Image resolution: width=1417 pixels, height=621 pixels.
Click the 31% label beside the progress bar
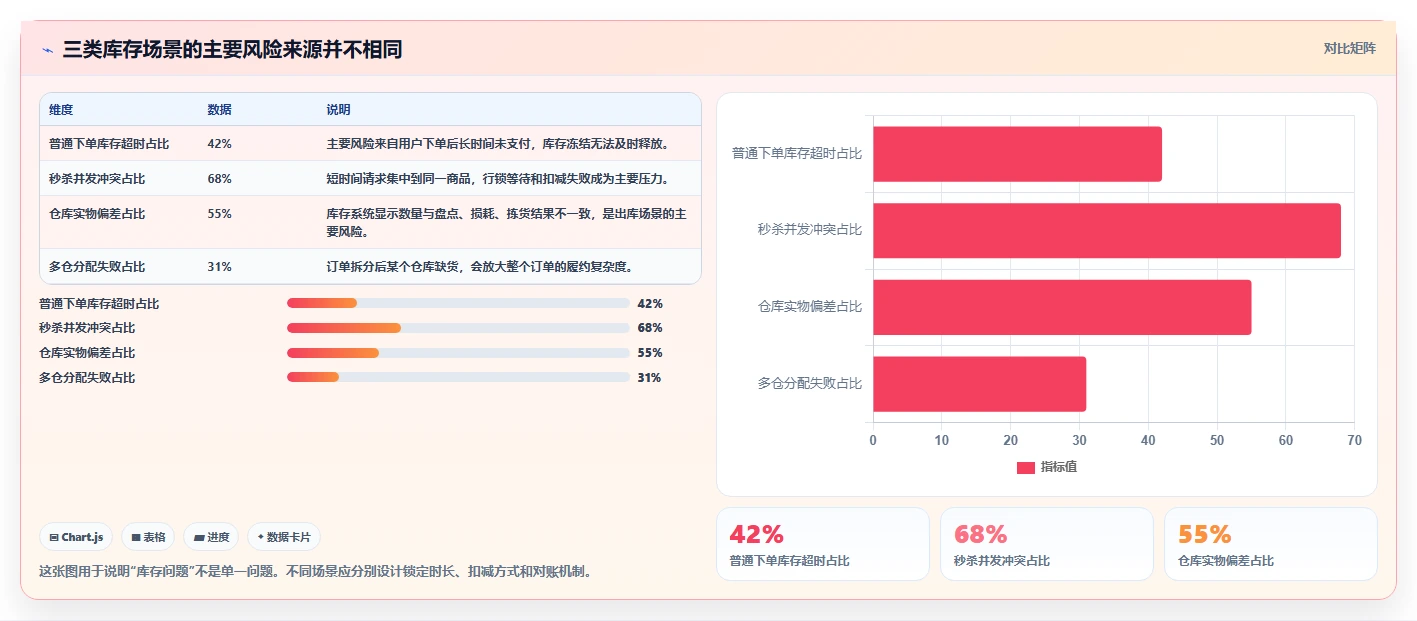[649, 378]
